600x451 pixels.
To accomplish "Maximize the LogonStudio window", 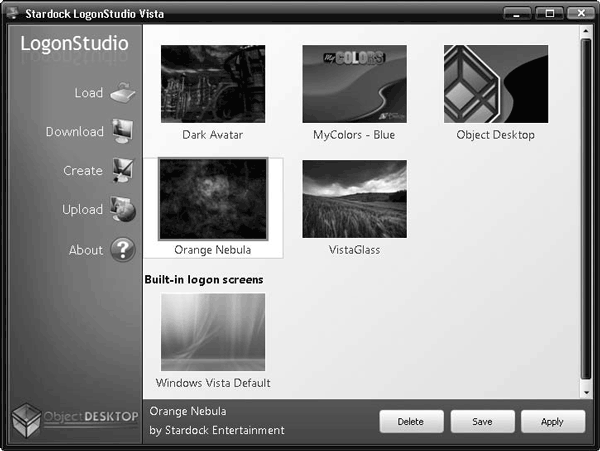I will coord(548,13).
